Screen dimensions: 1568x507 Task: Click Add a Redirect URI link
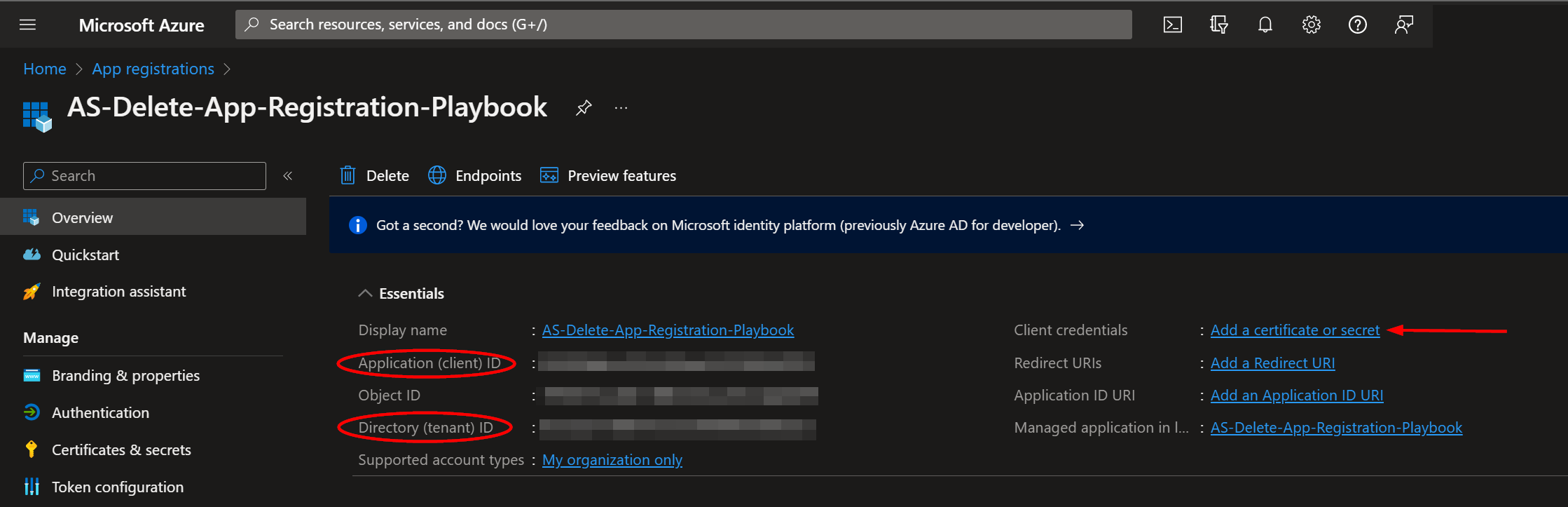click(x=1272, y=363)
